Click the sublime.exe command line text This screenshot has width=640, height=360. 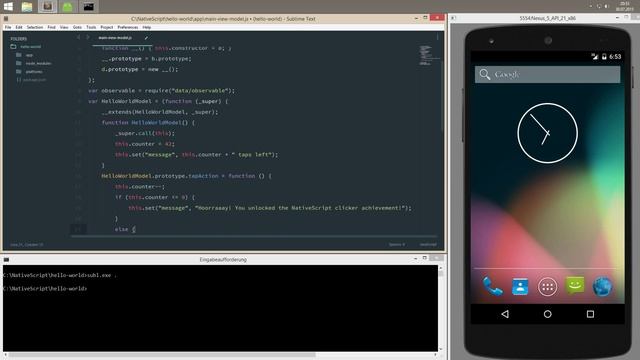click(60, 276)
